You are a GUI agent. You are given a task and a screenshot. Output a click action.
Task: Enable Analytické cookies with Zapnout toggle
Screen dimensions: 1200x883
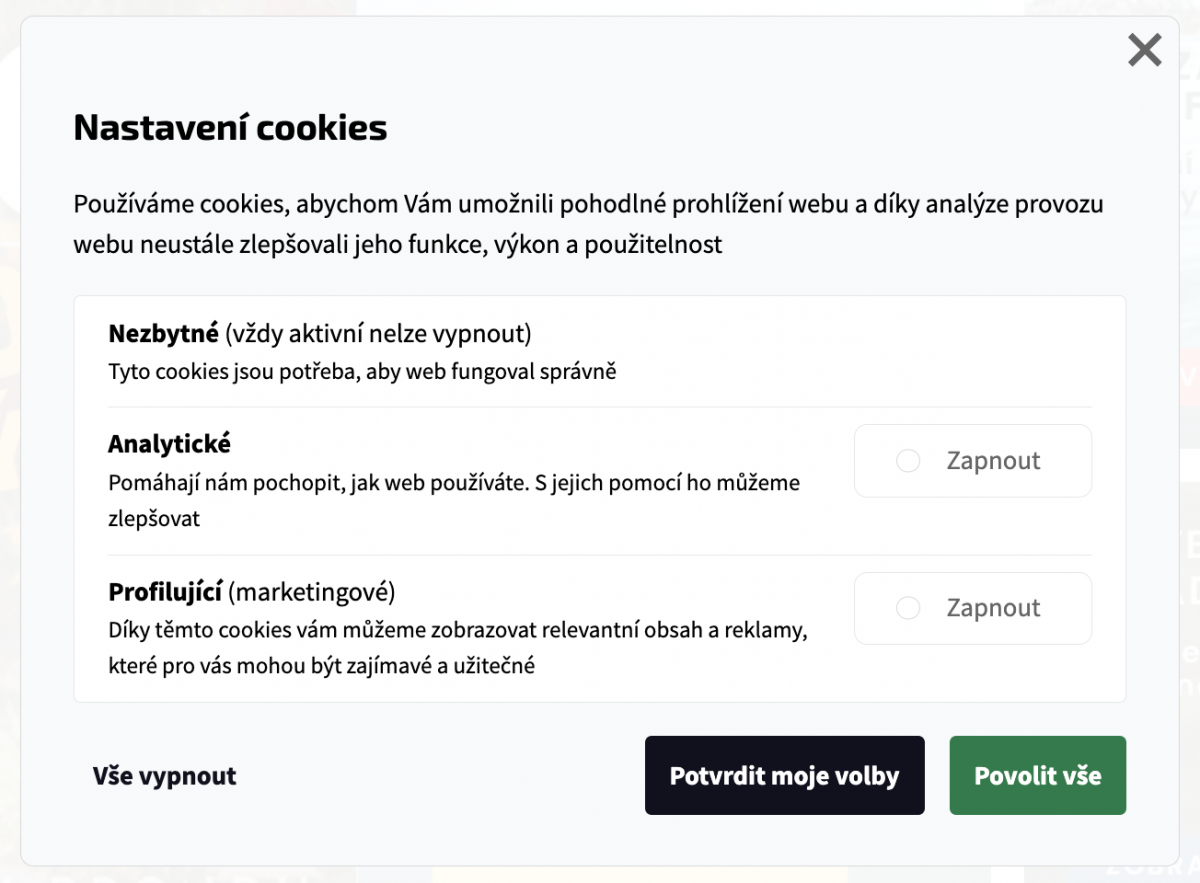click(972, 461)
